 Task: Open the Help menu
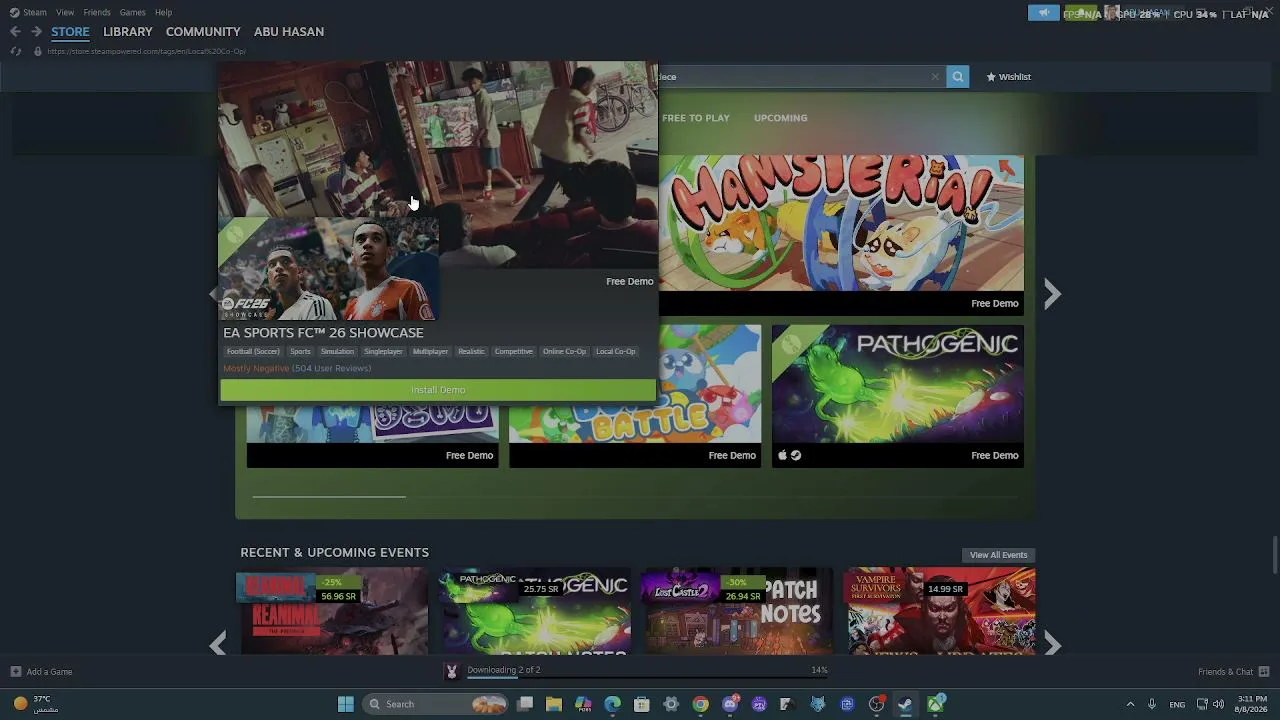pyautogui.click(x=163, y=12)
